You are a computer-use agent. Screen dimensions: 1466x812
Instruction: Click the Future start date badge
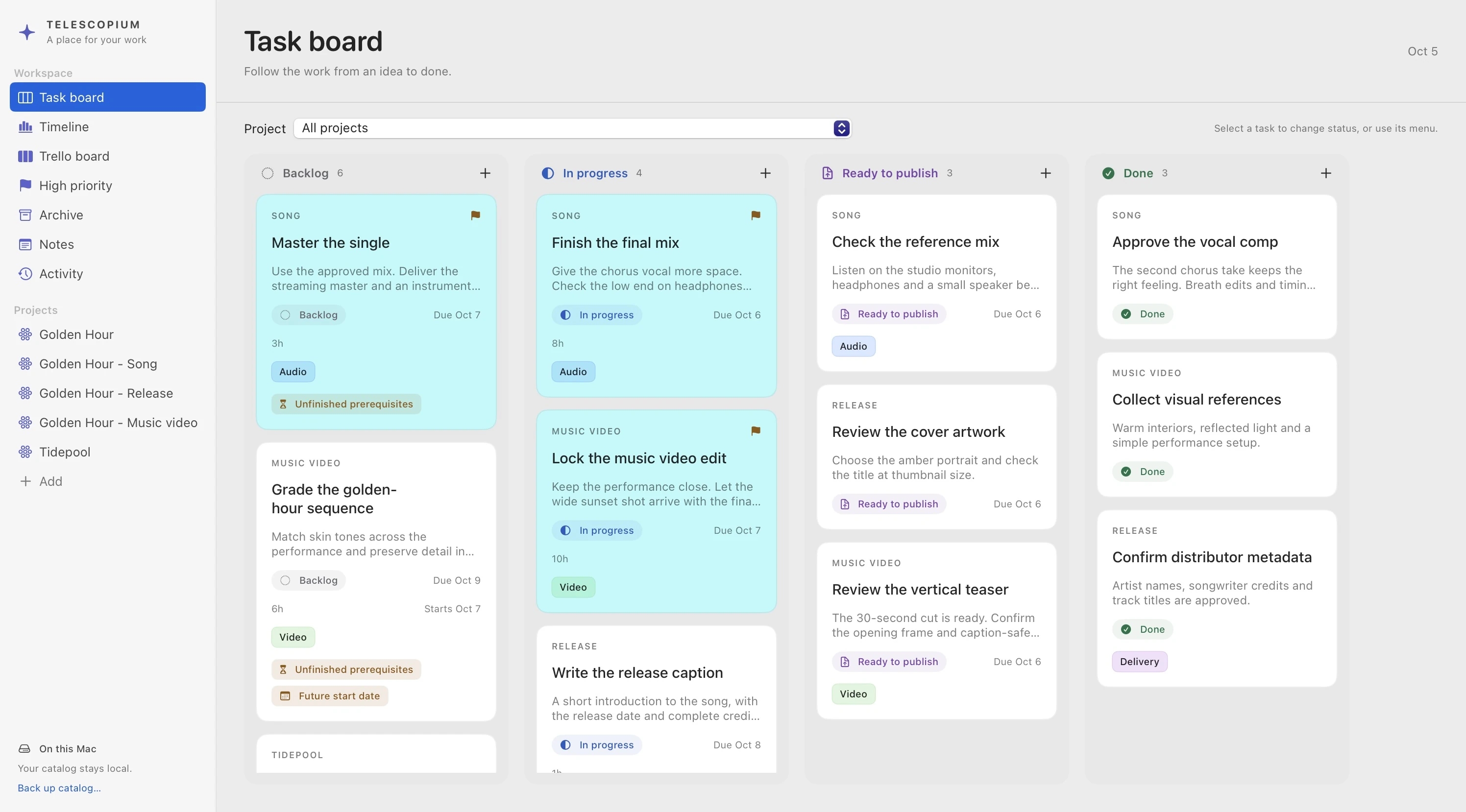pyautogui.click(x=330, y=695)
